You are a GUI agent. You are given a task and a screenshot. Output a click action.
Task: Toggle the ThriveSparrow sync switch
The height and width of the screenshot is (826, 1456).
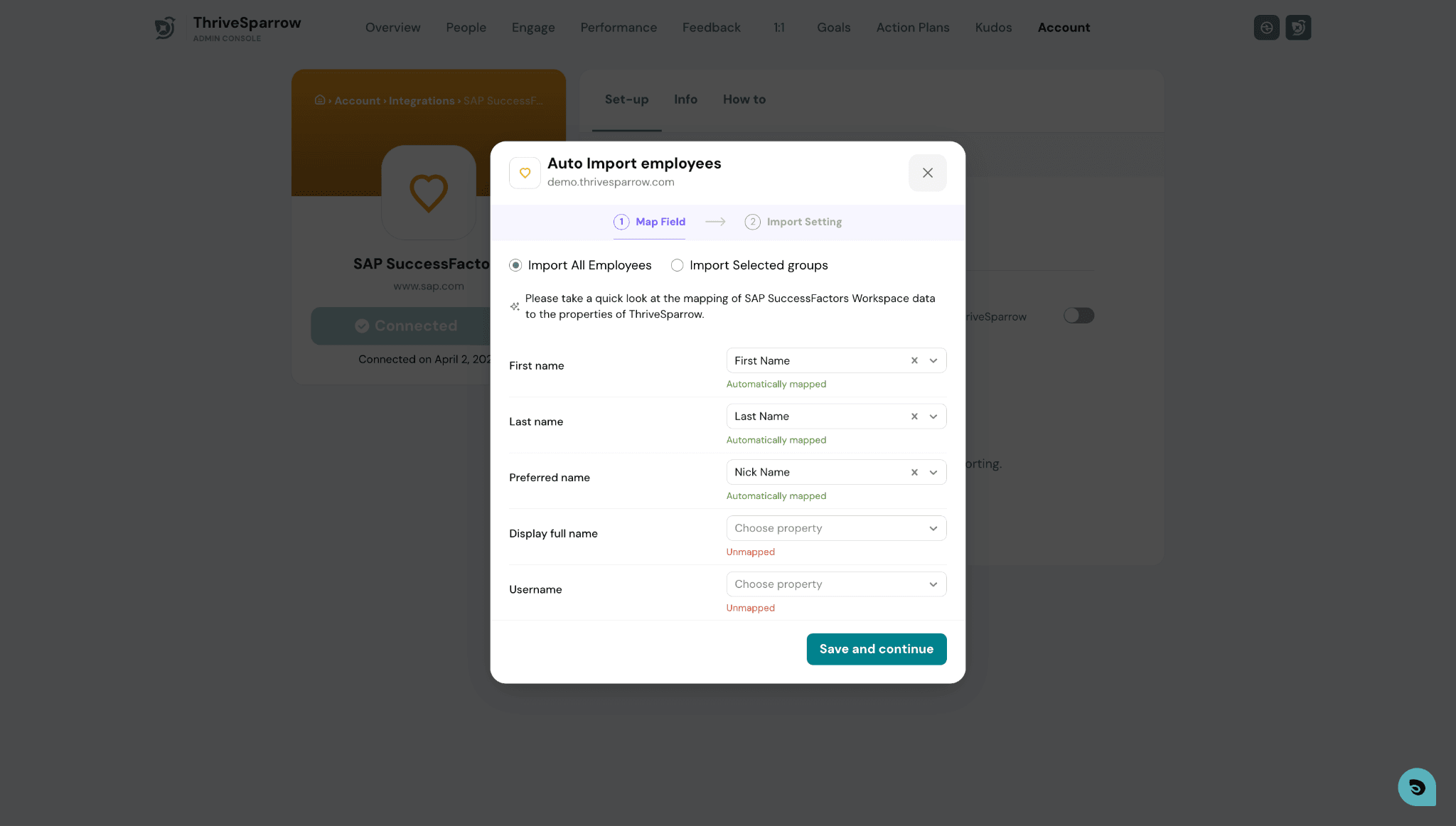(x=1078, y=316)
